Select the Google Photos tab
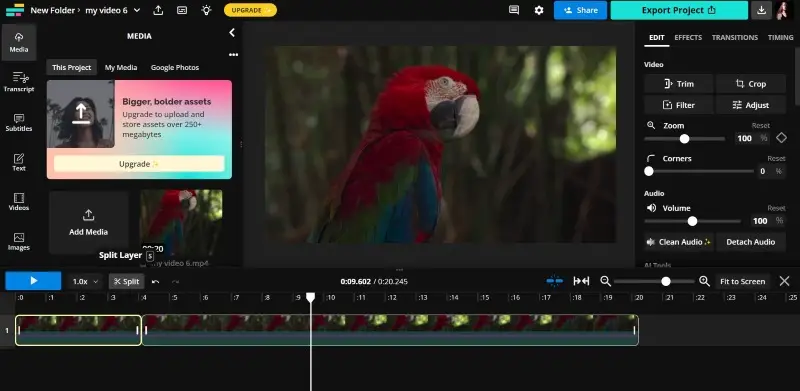The image size is (800, 391). [175, 67]
